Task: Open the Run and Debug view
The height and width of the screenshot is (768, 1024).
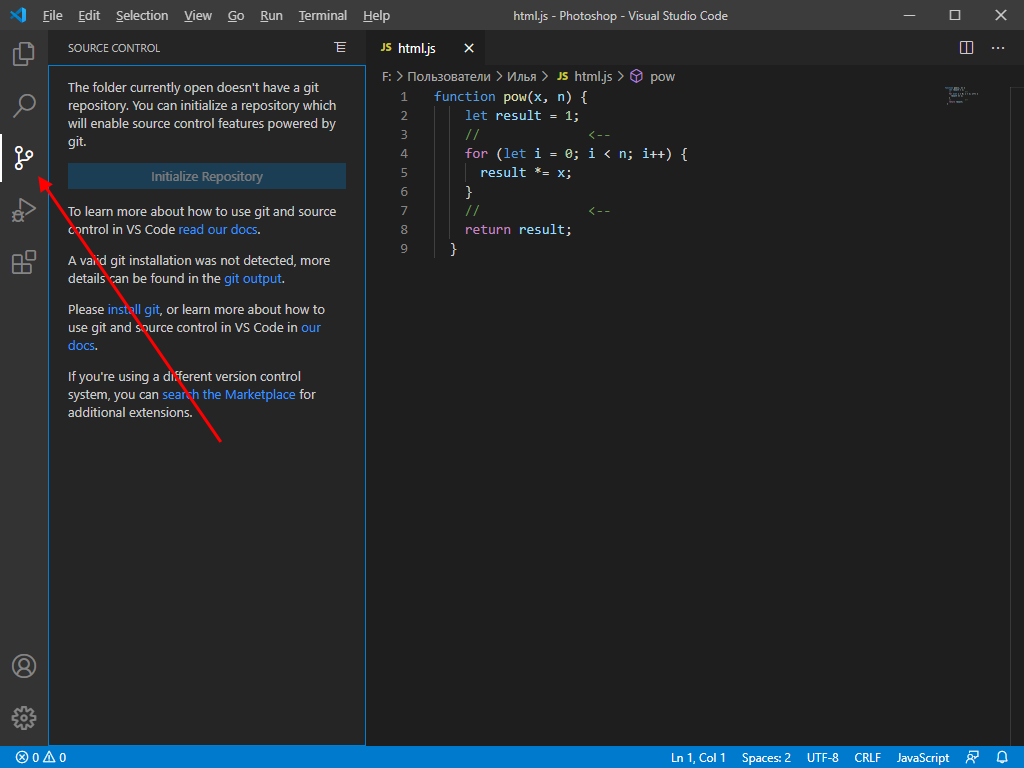Action: pyautogui.click(x=23, y=209)
